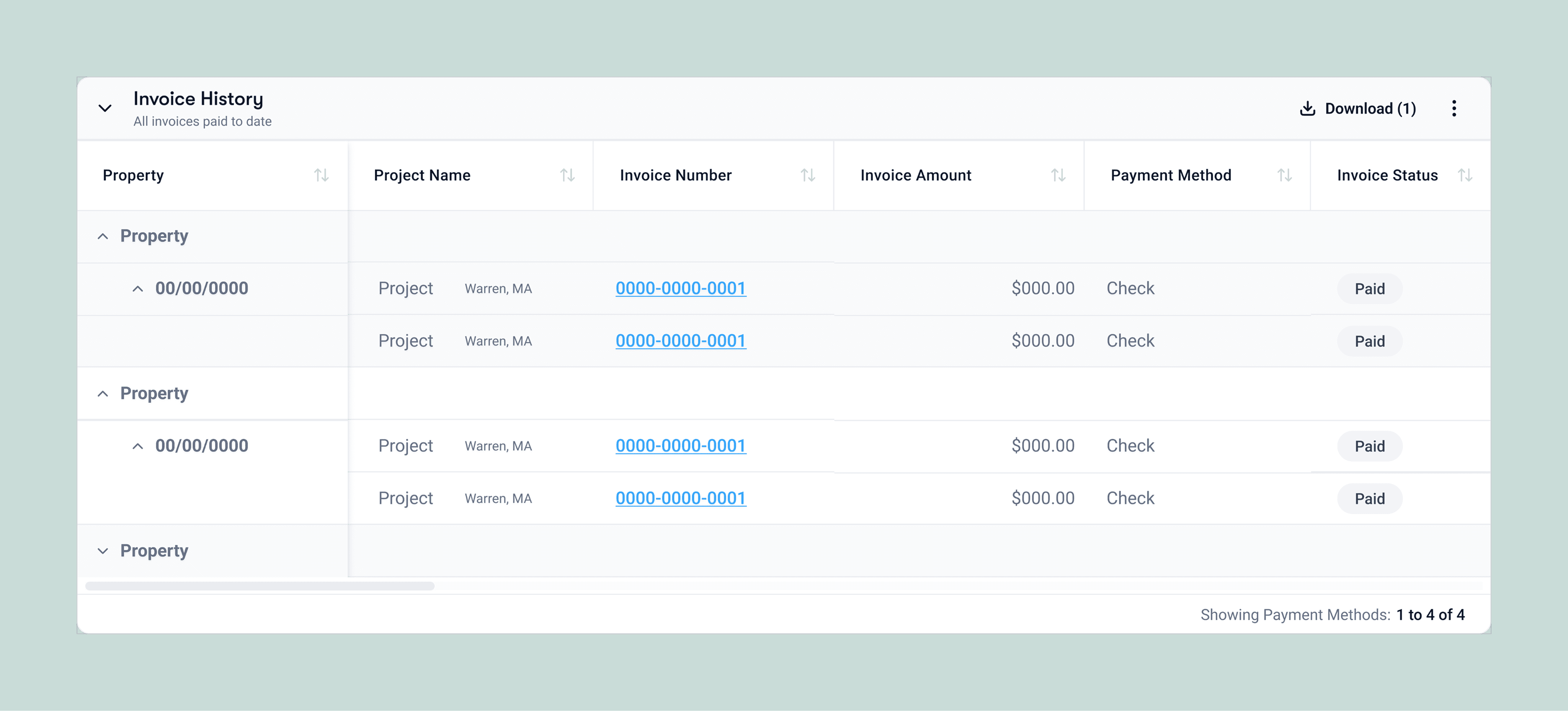Sort by Invoice Amount column arrows

pos(1058,175)
